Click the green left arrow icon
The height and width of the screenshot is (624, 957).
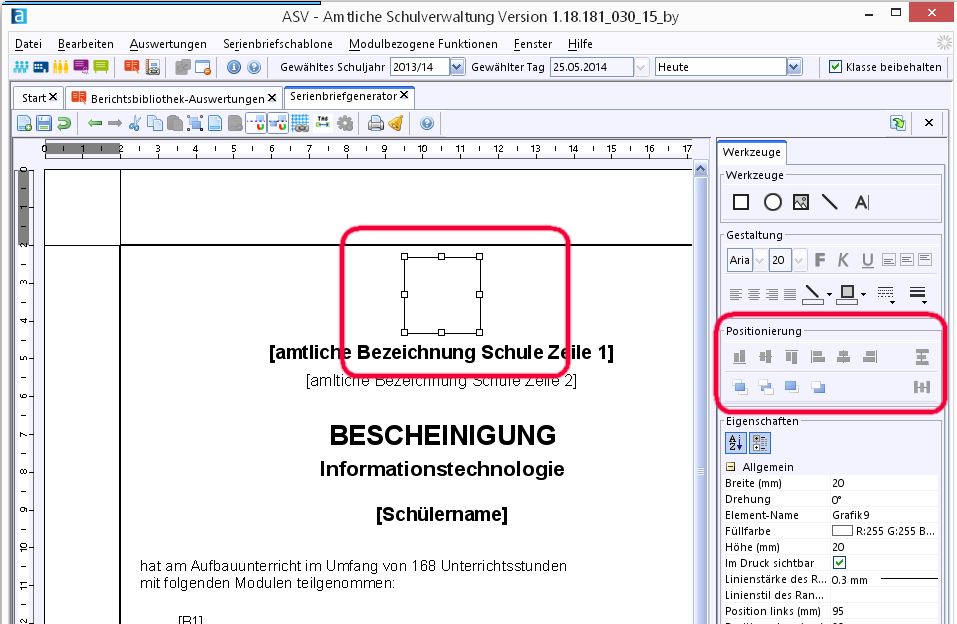click(x=95, y=124)
